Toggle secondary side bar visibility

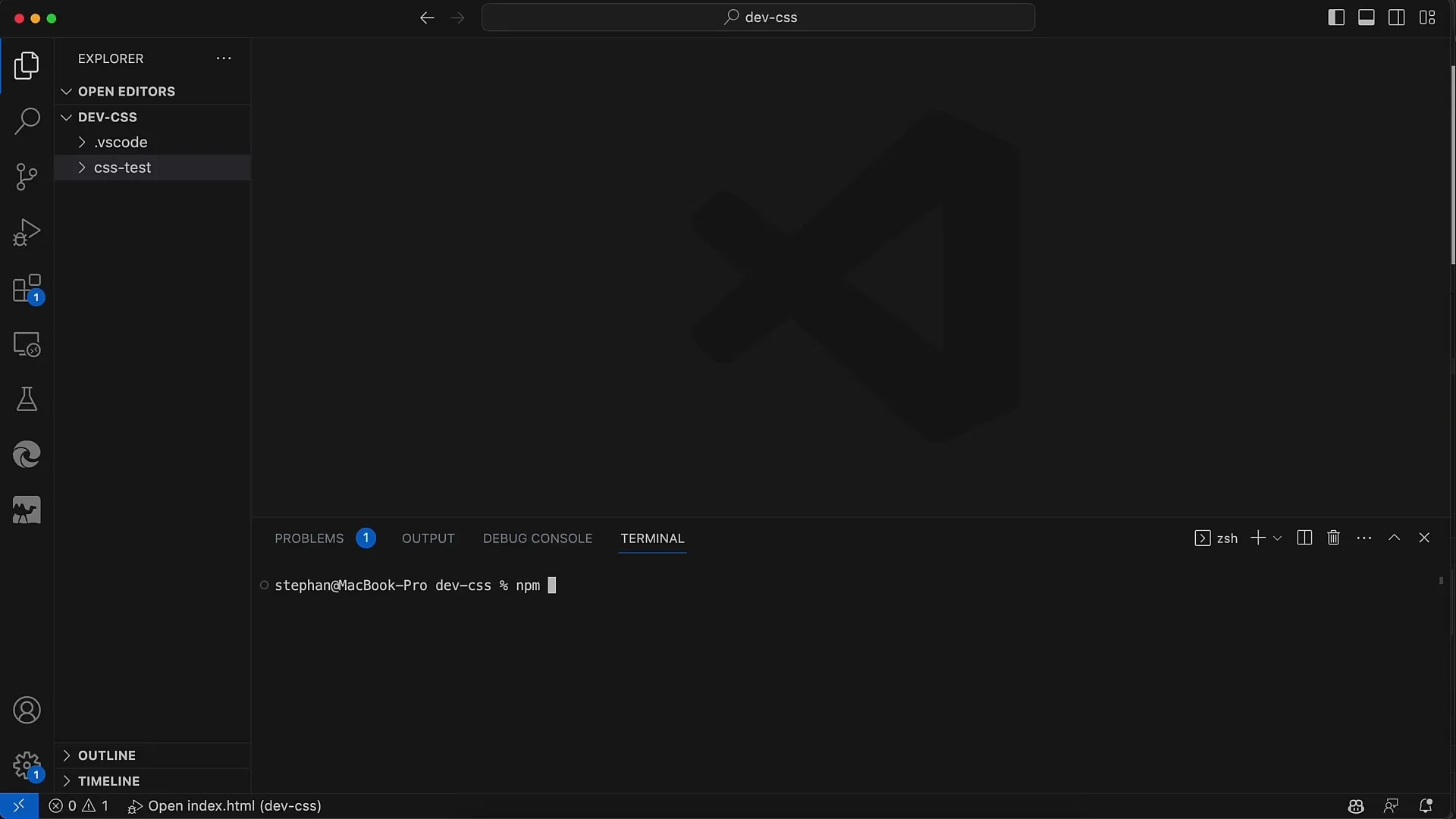(x=1397, y=17)
